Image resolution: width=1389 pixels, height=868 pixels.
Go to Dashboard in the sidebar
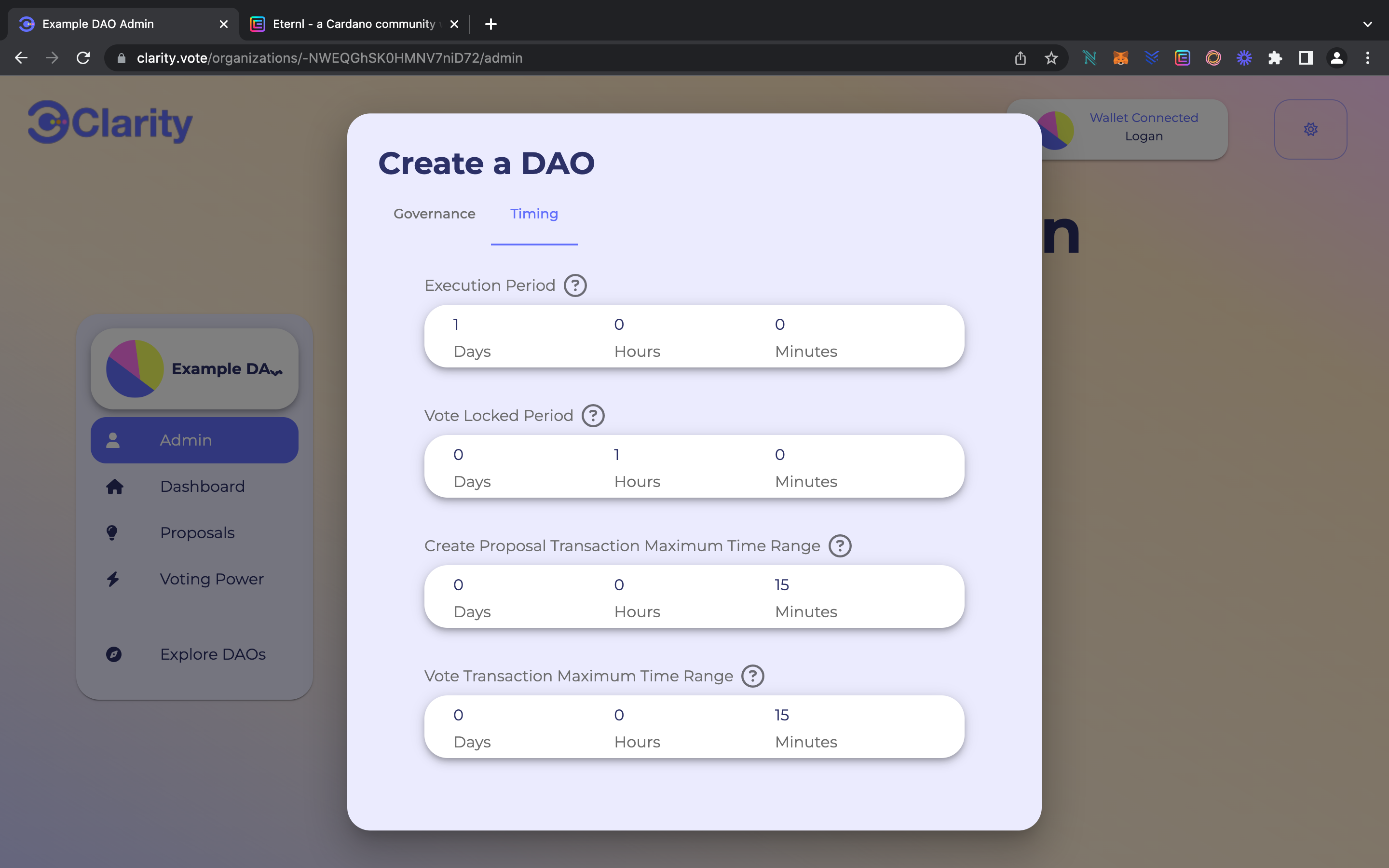(x=202, y=486)
